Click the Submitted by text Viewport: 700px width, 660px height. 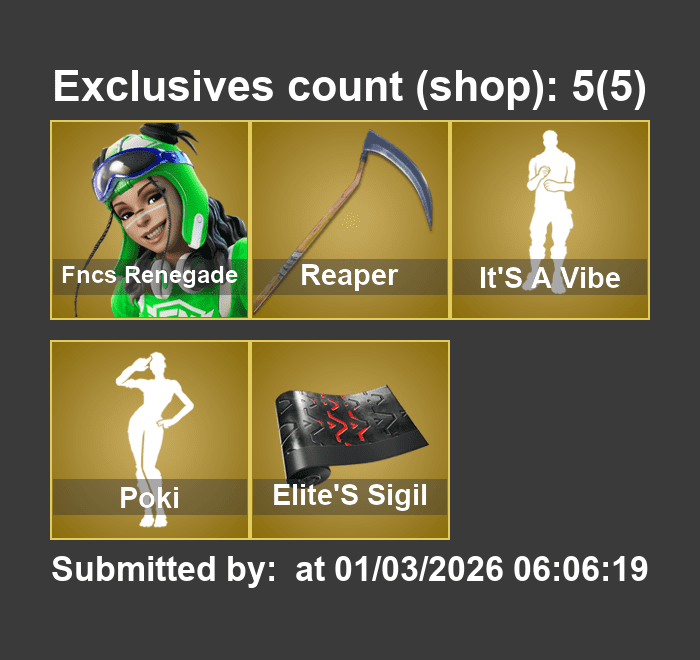163,569
